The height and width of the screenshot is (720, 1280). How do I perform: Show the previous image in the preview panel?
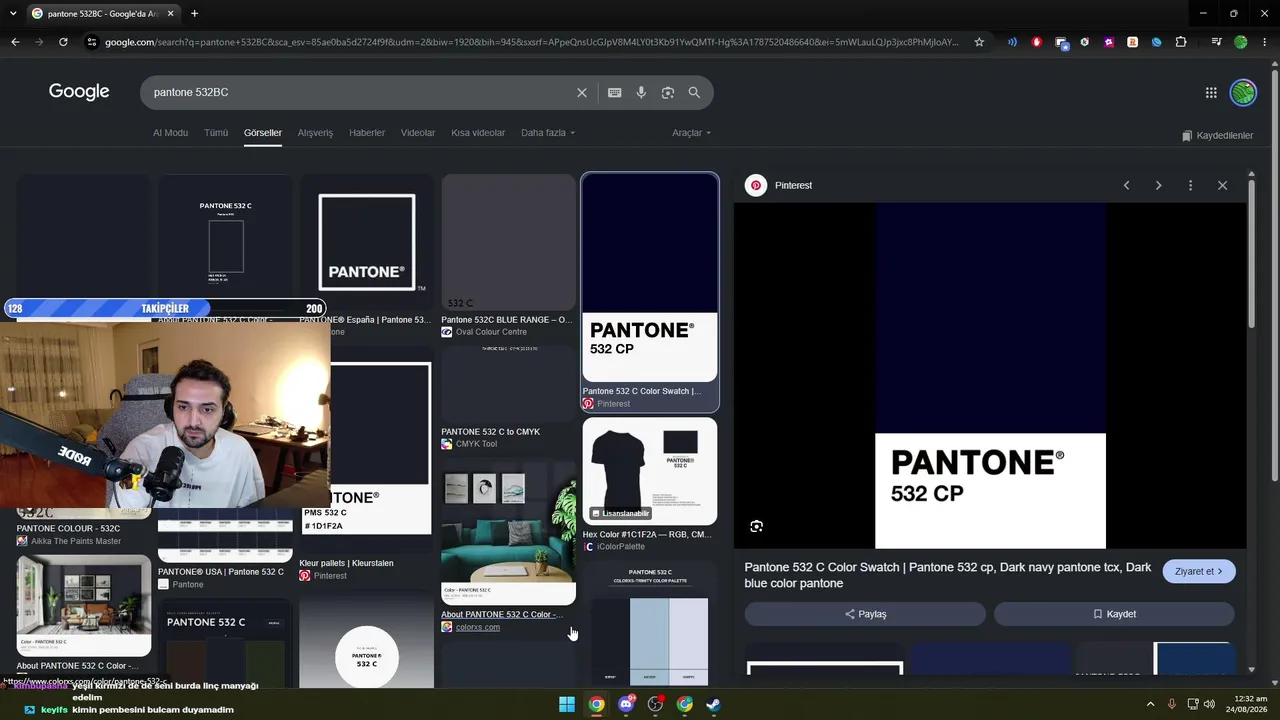[1127, 185]
